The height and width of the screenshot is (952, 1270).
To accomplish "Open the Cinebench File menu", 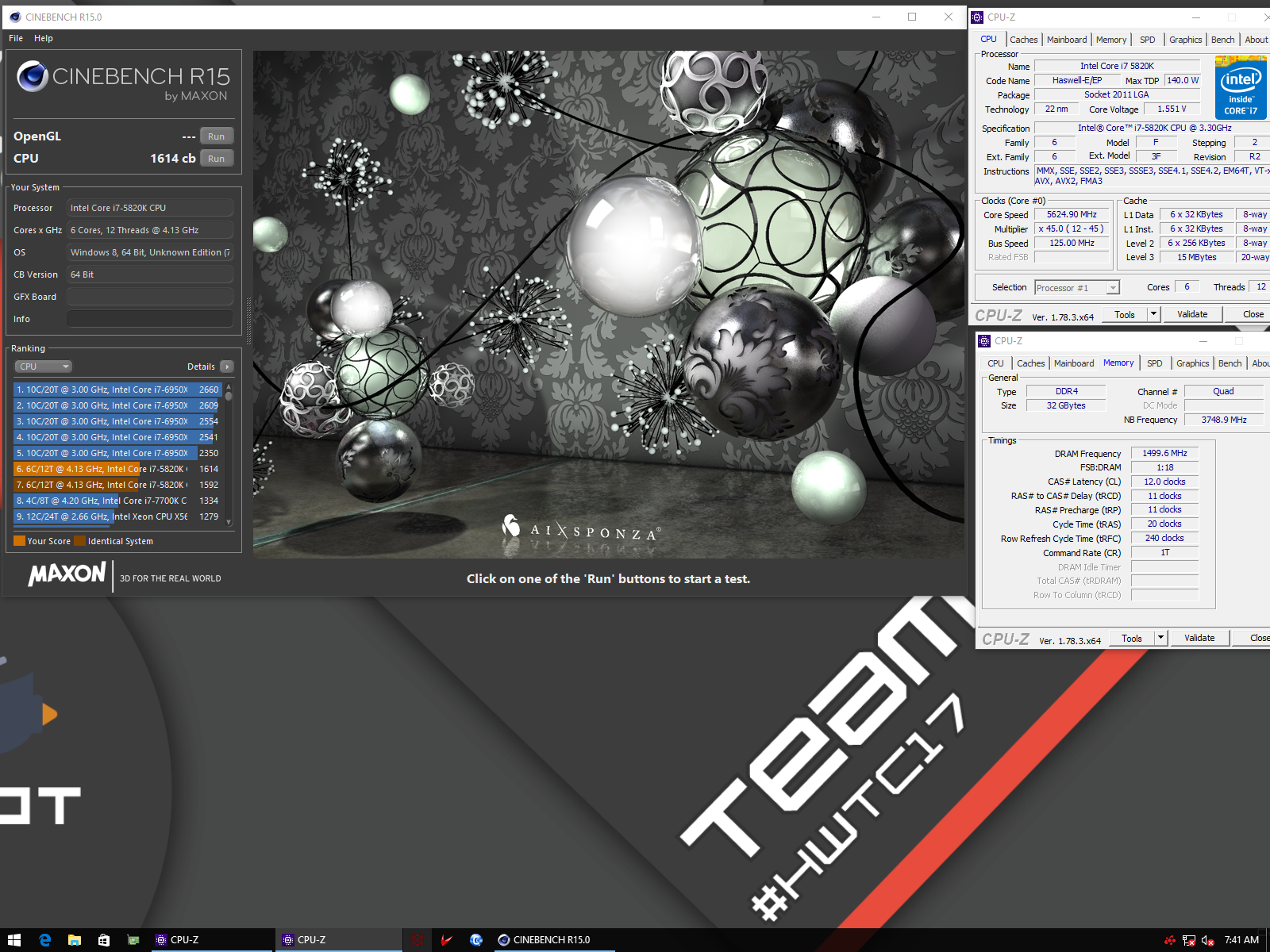I will tap(16, 38).
